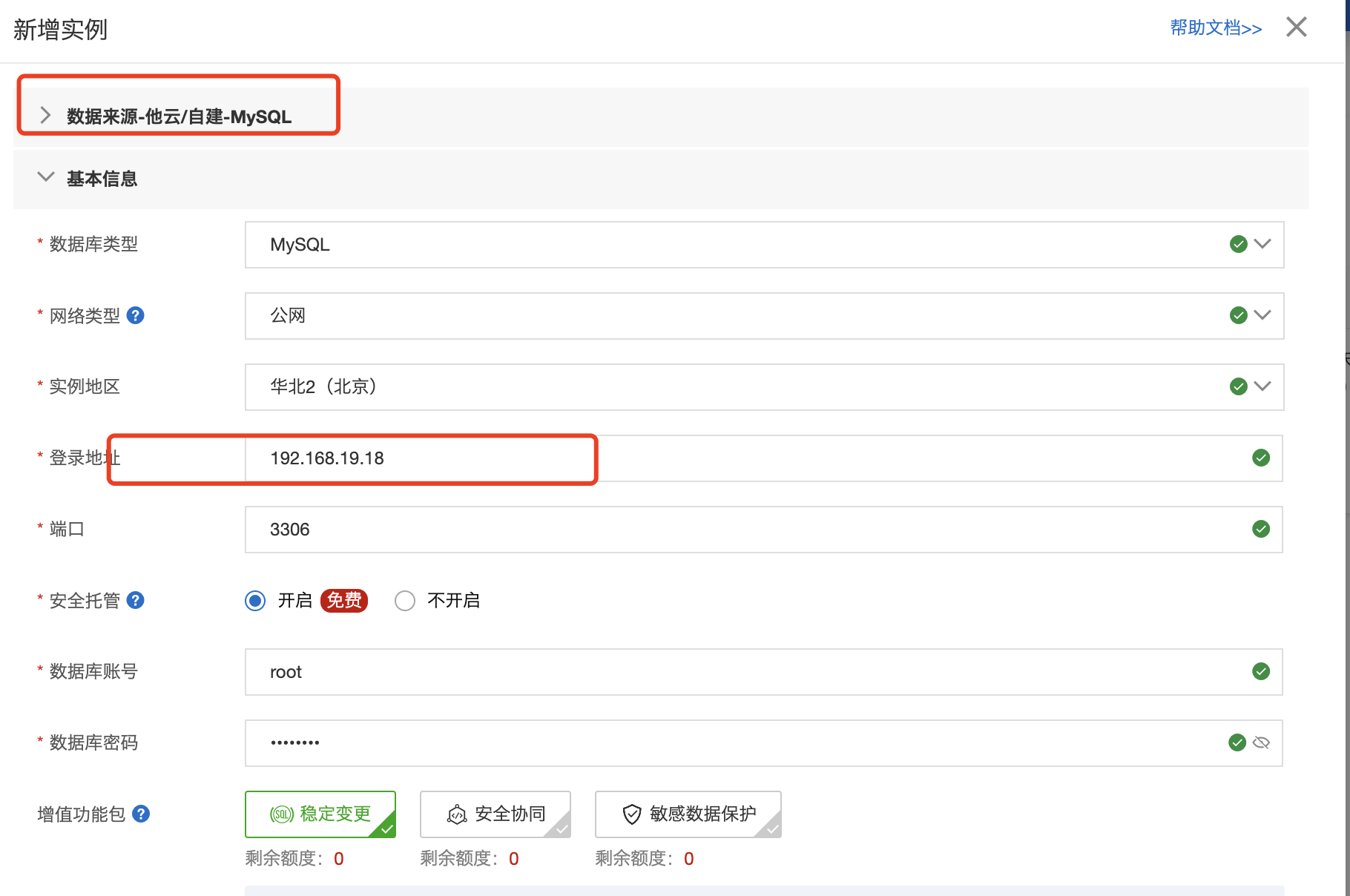1350x896 pixels.
Task: Click the green check icon in 端口
Action: tap(1261, 529)
